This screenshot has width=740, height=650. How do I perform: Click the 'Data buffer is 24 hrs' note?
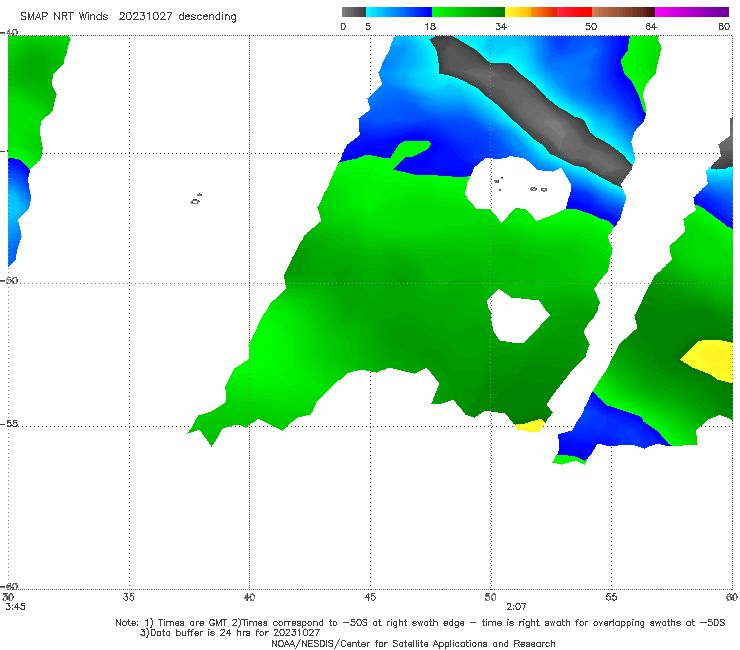(x=230, y=633)
